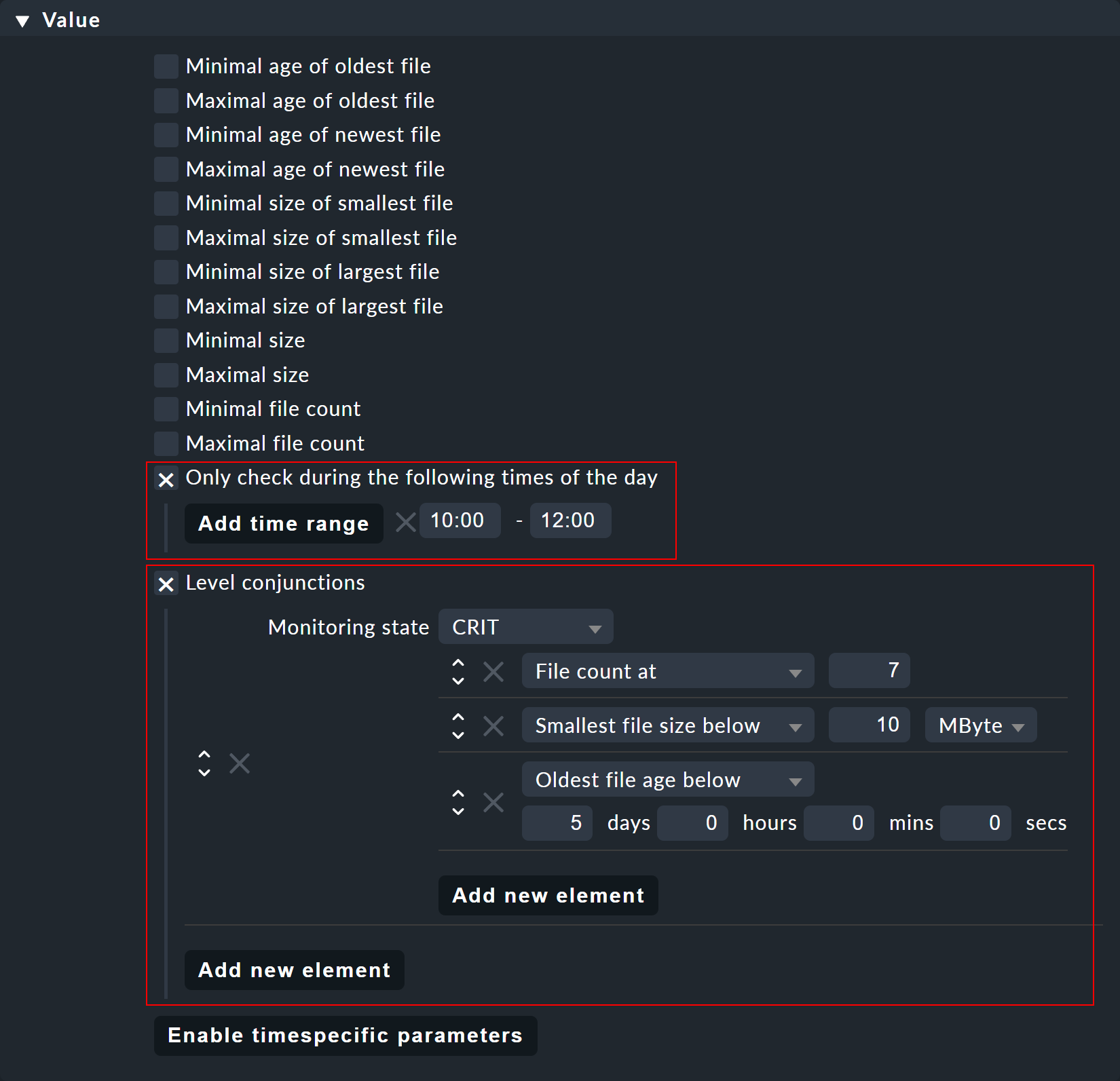The height and width of the screenshot is (1081, 1120).
Task: Tick the Minimal size checkbox
Action: tap(166, 341)
